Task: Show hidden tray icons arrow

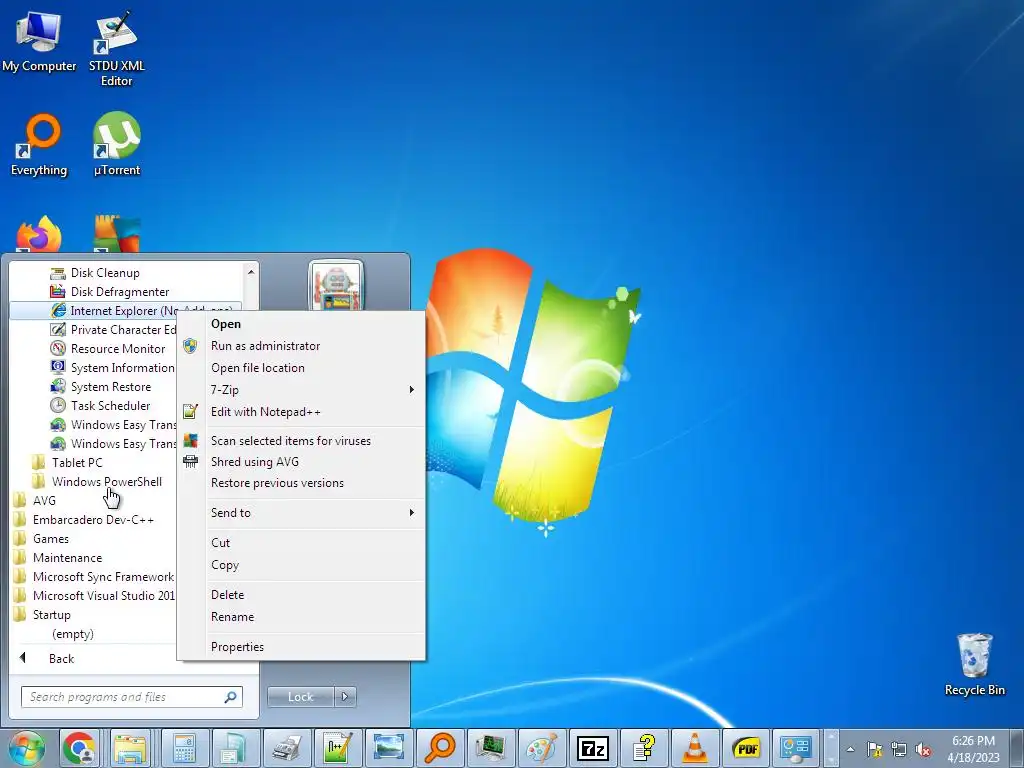Action: click(850, 750)
